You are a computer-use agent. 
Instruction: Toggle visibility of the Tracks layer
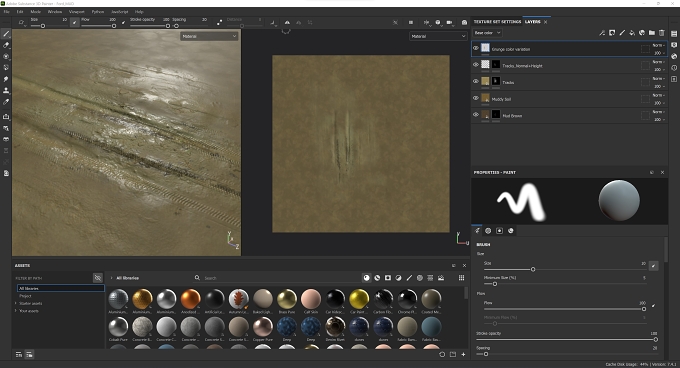476,81
